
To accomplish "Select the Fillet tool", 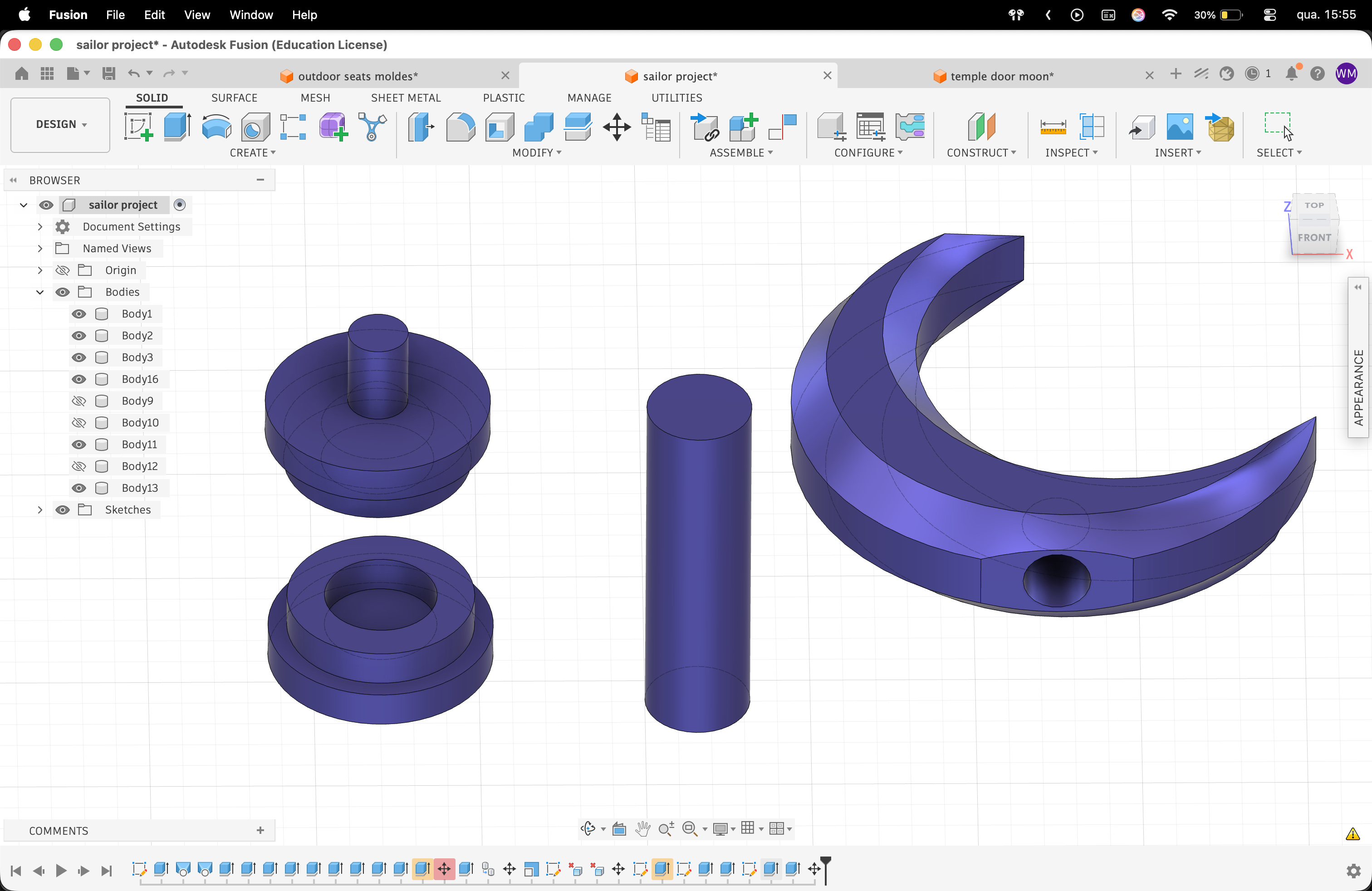I will pos(461,126).
